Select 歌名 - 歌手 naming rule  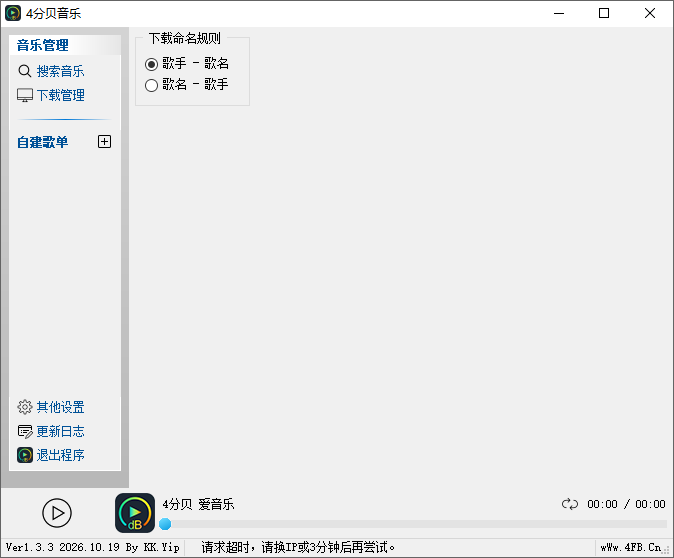point(187,84)
